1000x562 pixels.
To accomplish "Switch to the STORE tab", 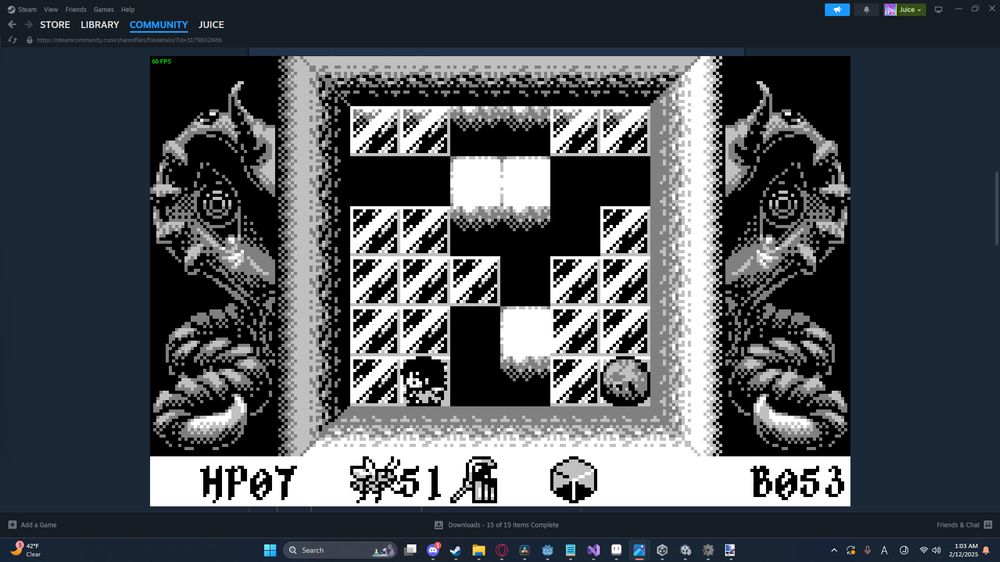I will click(55, 25).
